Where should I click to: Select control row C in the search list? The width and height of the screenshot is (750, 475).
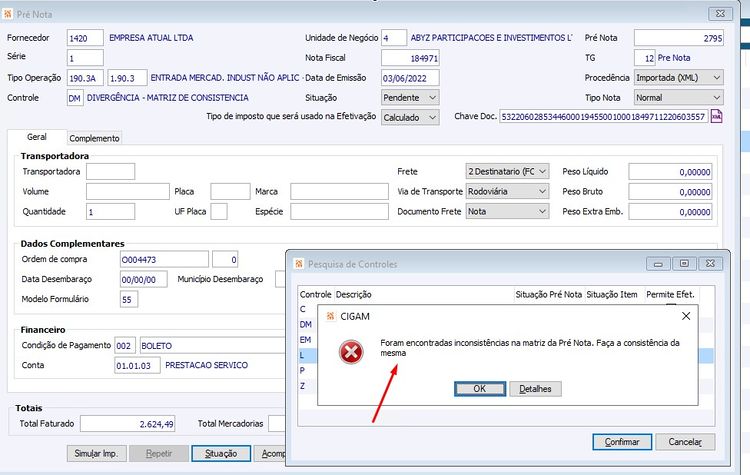click(303, 309)
